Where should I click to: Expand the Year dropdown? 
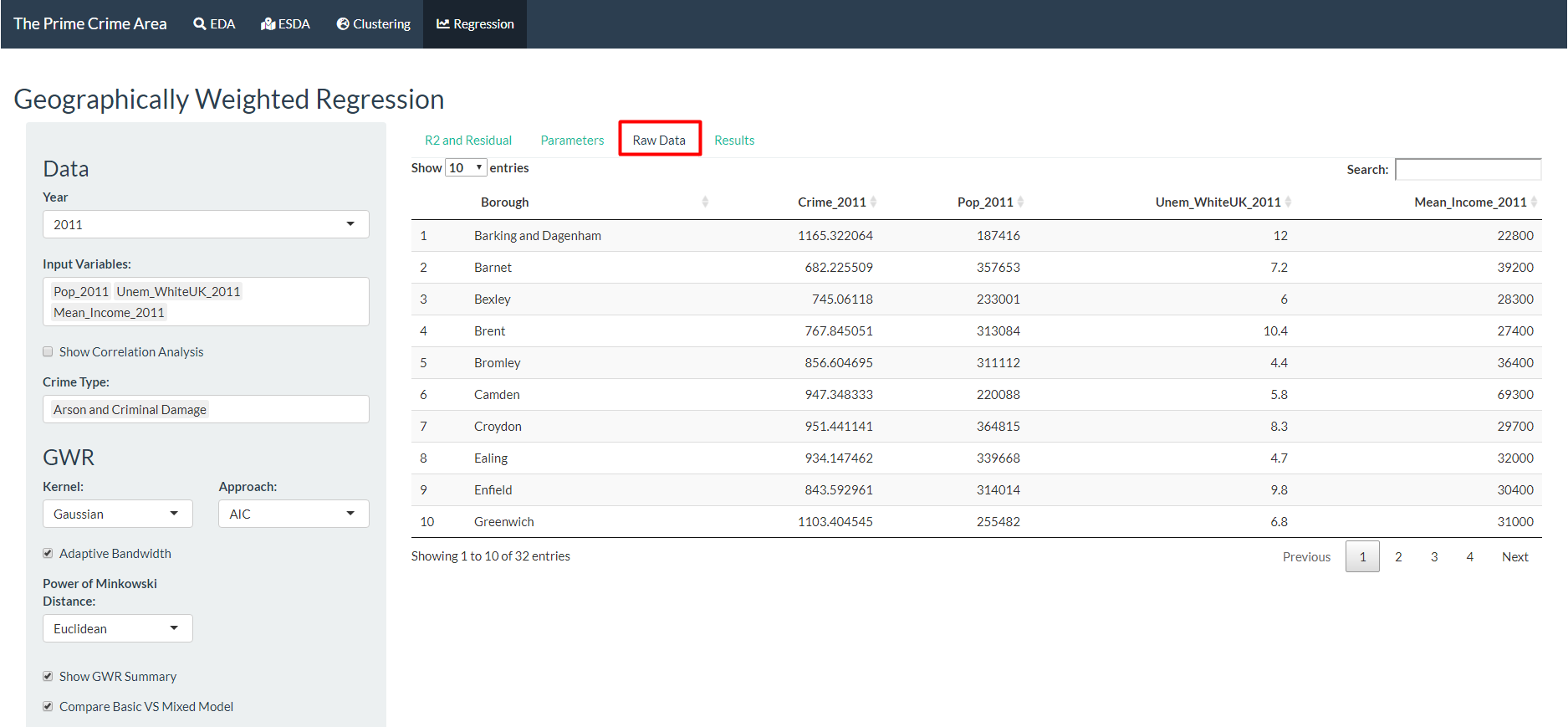coord(205,224)
